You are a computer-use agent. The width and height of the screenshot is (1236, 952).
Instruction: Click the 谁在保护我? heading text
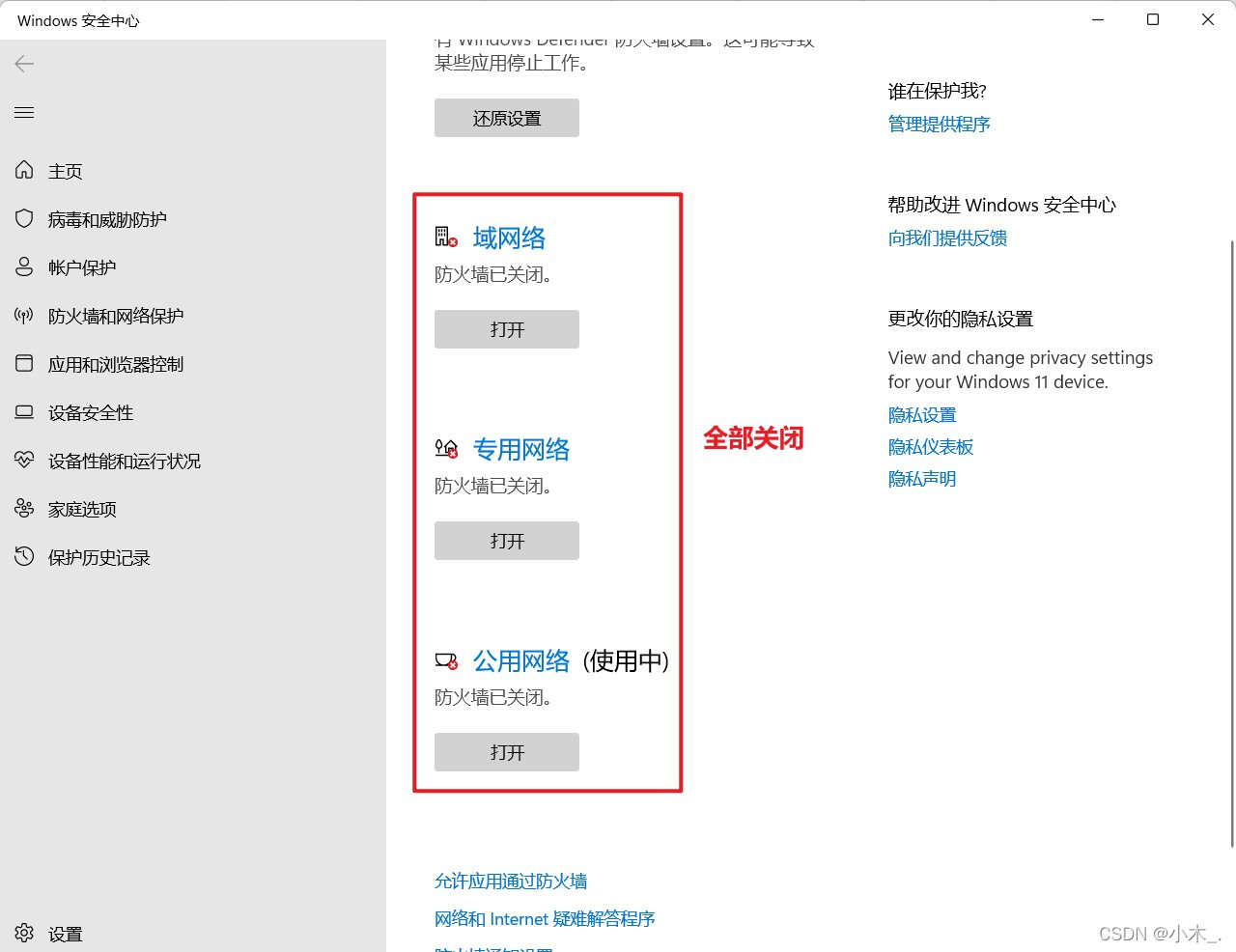point(938,91)
